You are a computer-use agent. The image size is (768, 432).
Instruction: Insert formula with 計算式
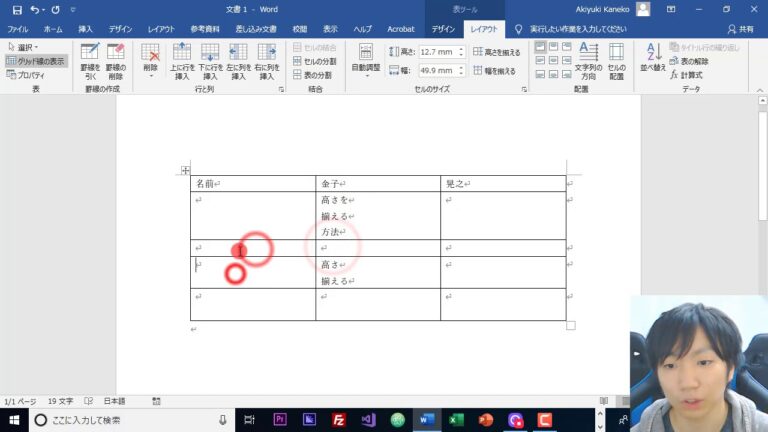coord(687,75)
